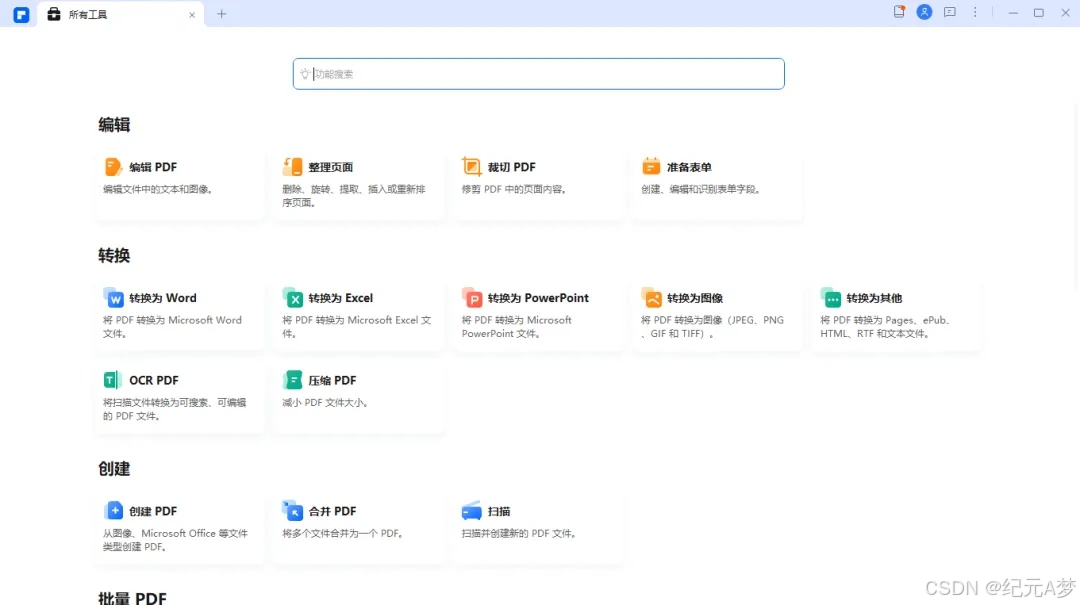Screen dimensions: 1080x605
Task: Click the 转换为 PowerPoint red P icon
Action: click(472, 298)
